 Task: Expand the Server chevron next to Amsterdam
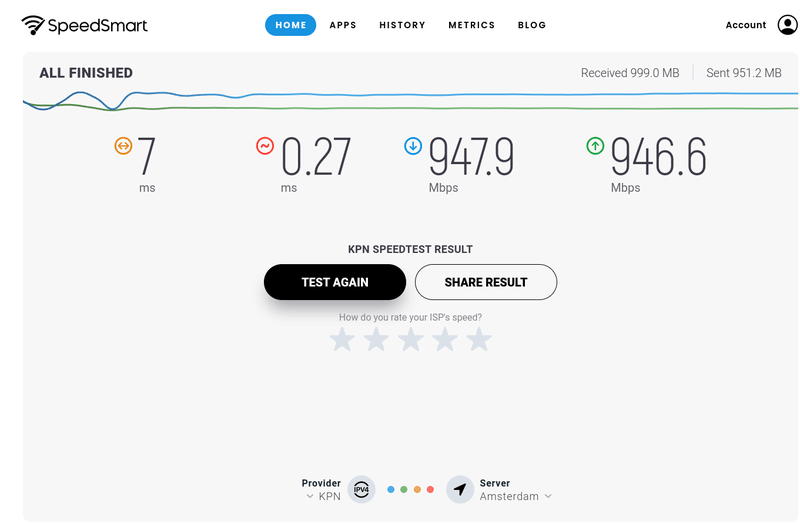click(548, 496)
